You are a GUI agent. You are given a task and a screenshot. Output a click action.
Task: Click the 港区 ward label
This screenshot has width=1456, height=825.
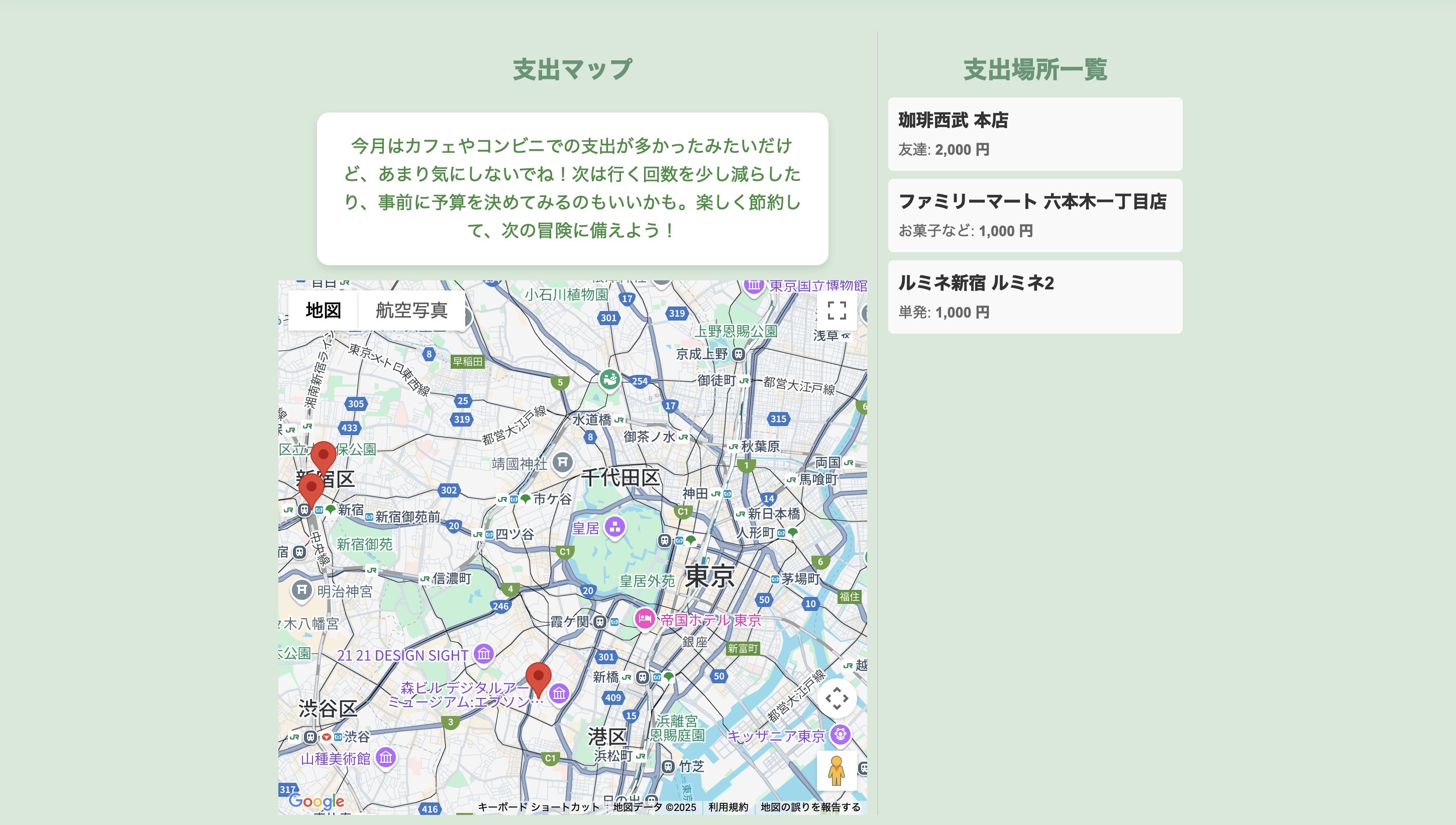click(607, 737)
